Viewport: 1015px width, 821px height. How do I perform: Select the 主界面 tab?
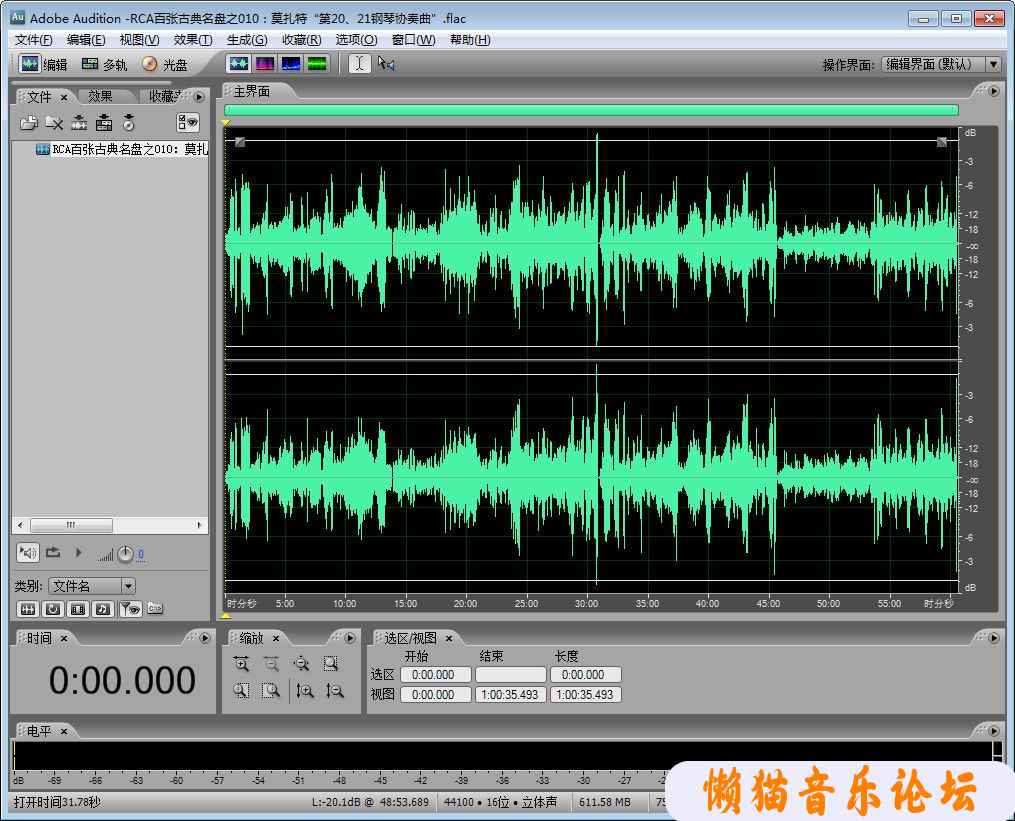[x=252, y=91]
